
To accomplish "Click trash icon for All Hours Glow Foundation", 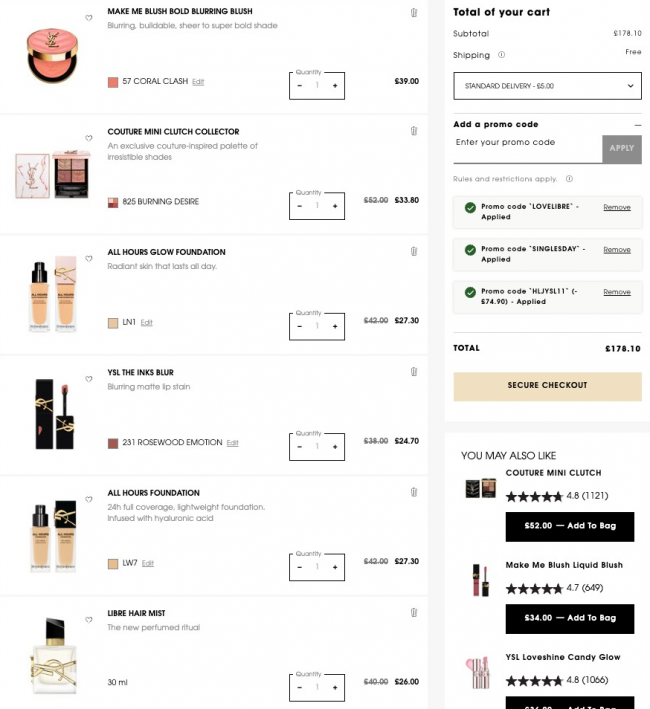I will (414, 251).
